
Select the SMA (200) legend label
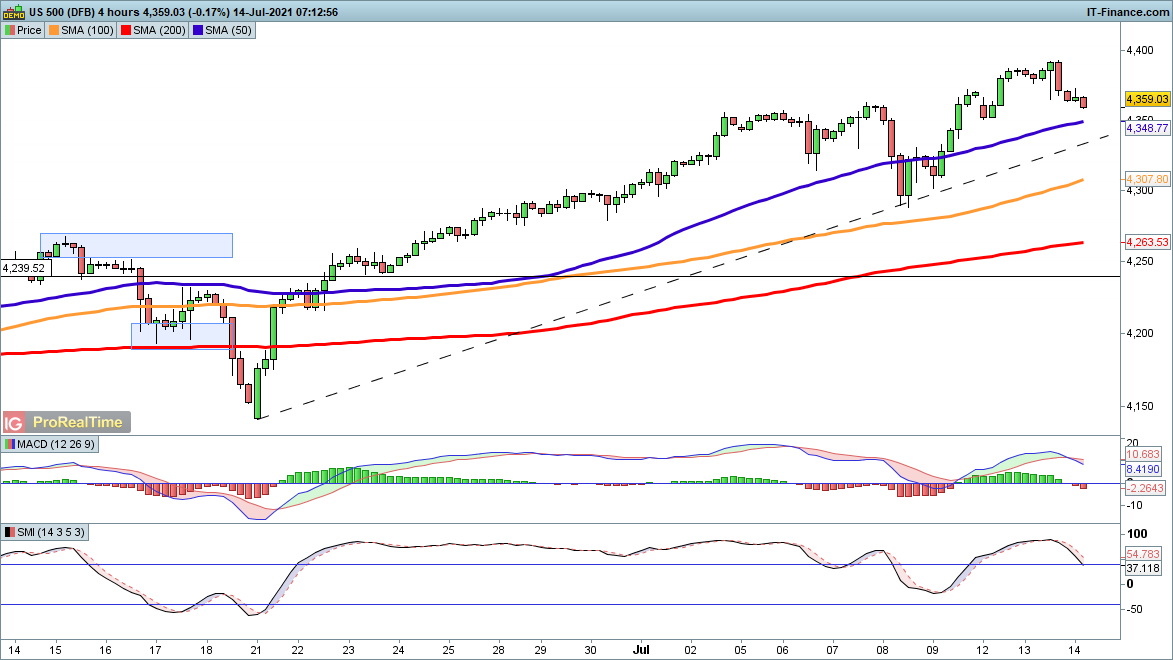pyautogui.click(x=159, y=31)
